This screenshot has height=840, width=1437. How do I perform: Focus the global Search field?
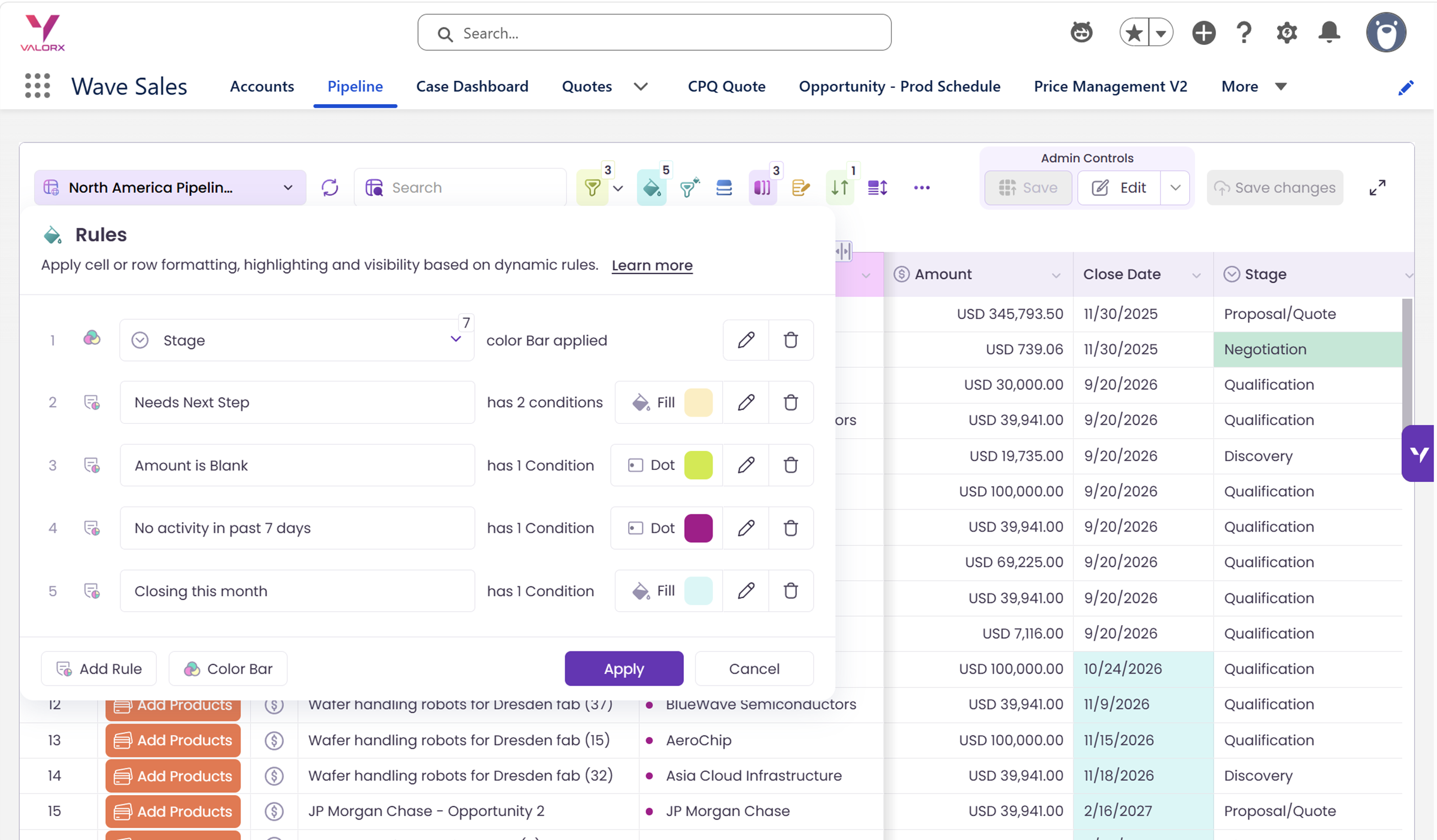tap(654, 33)
